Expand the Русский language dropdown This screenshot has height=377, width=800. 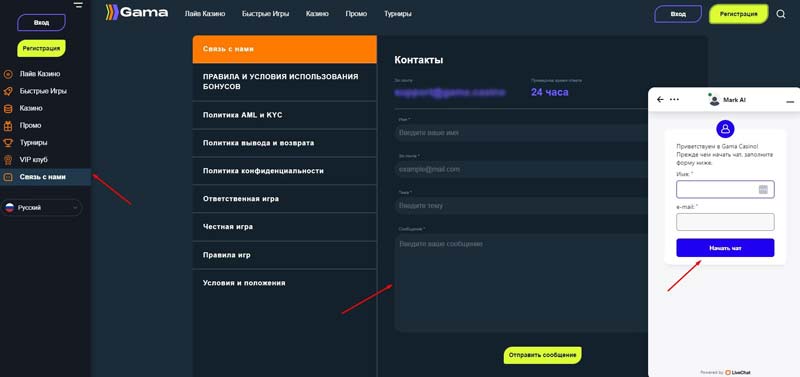point(41,208)
